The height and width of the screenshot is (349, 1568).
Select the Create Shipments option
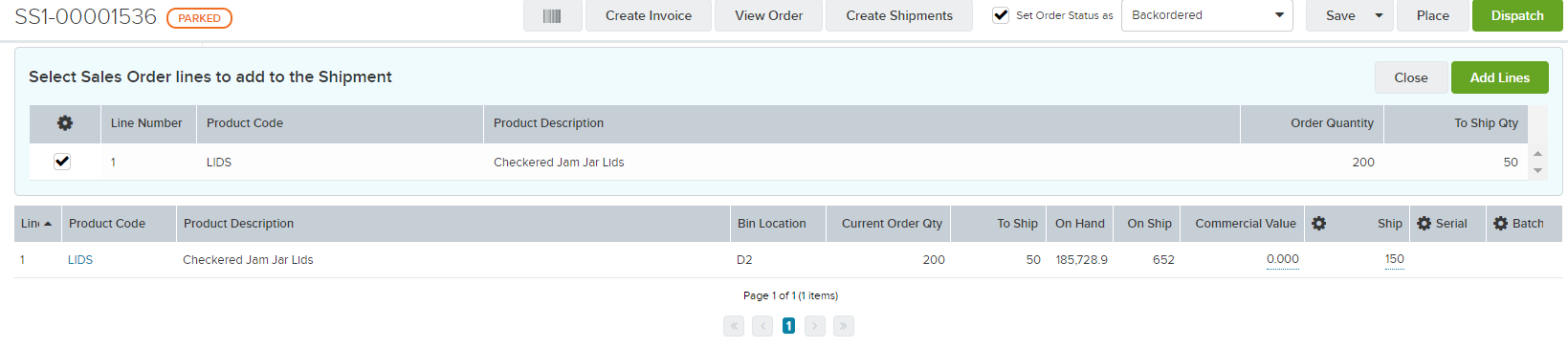(899, 15)
